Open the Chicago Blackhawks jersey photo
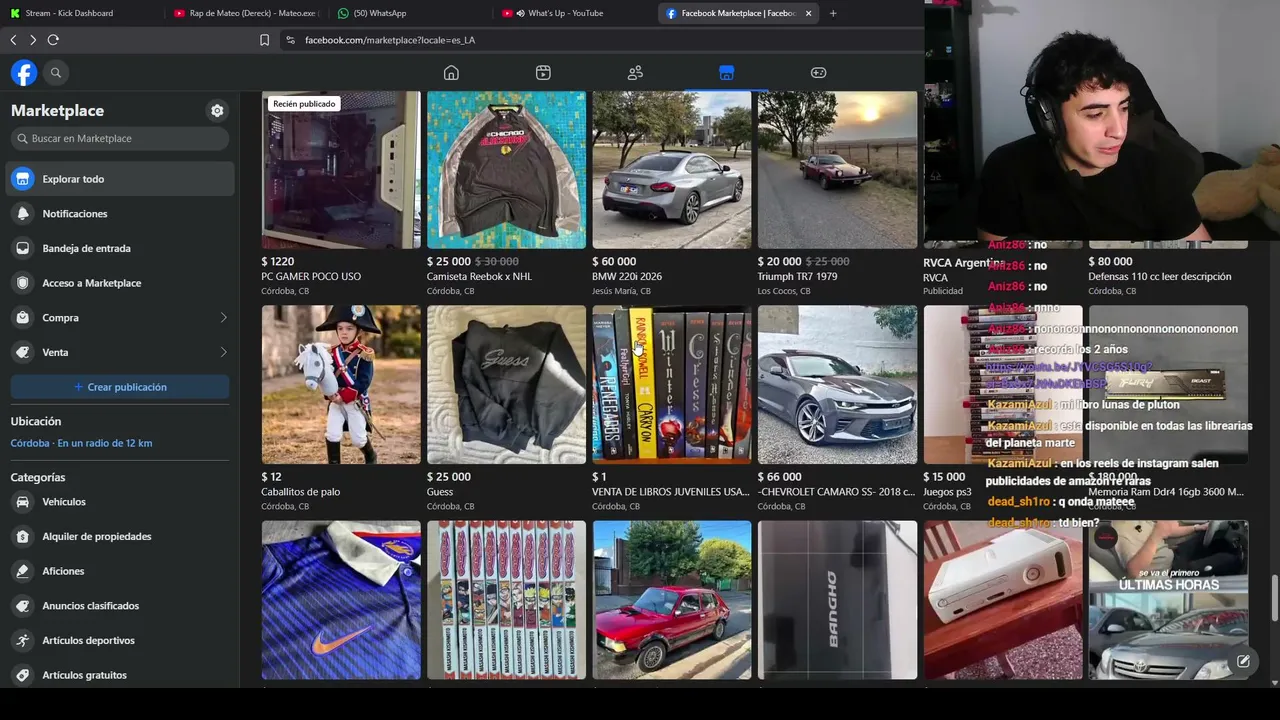 pyautogui.click(x=506, y=170)
